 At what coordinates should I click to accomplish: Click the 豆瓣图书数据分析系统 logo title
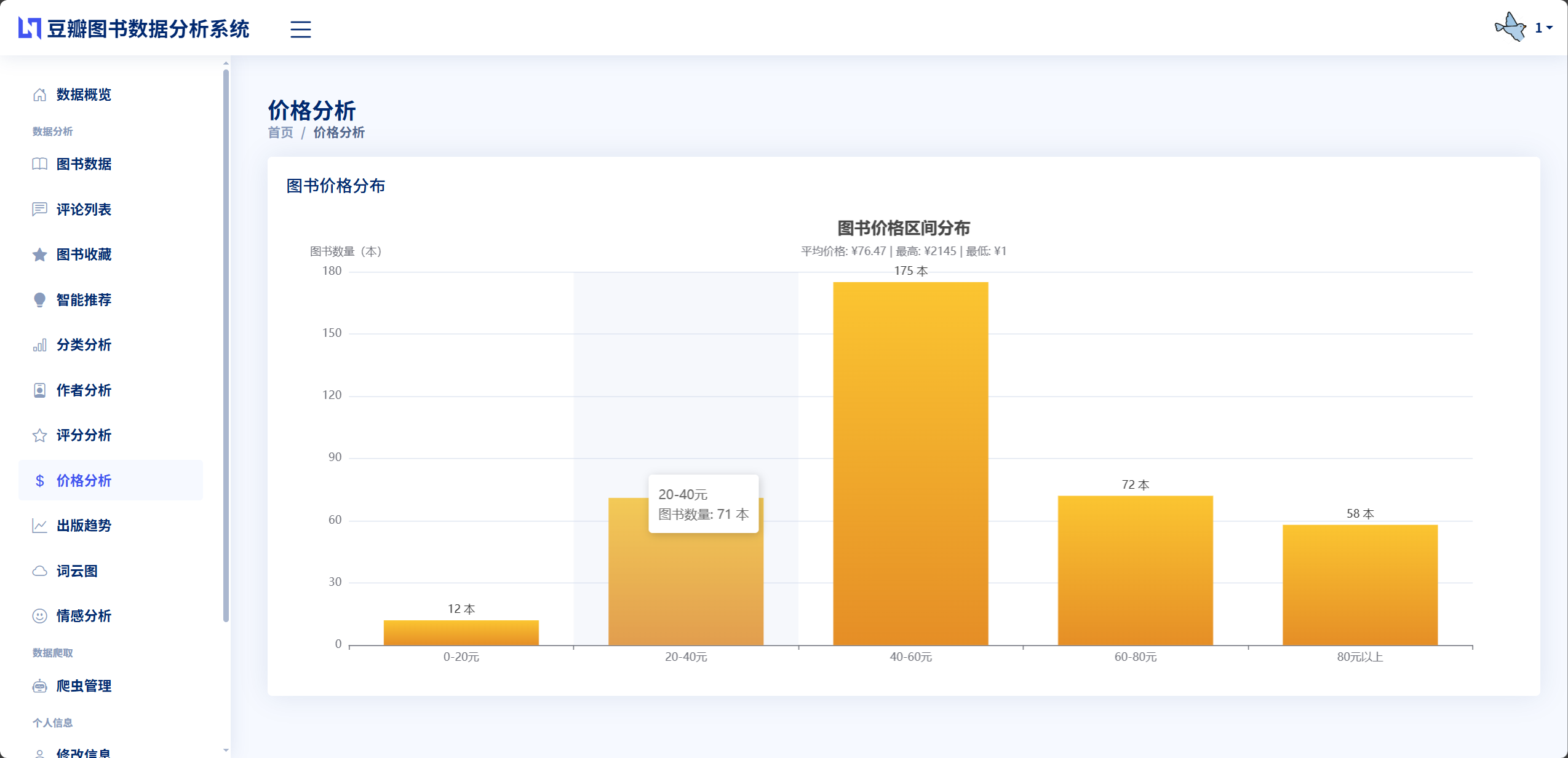coord(148,29)
